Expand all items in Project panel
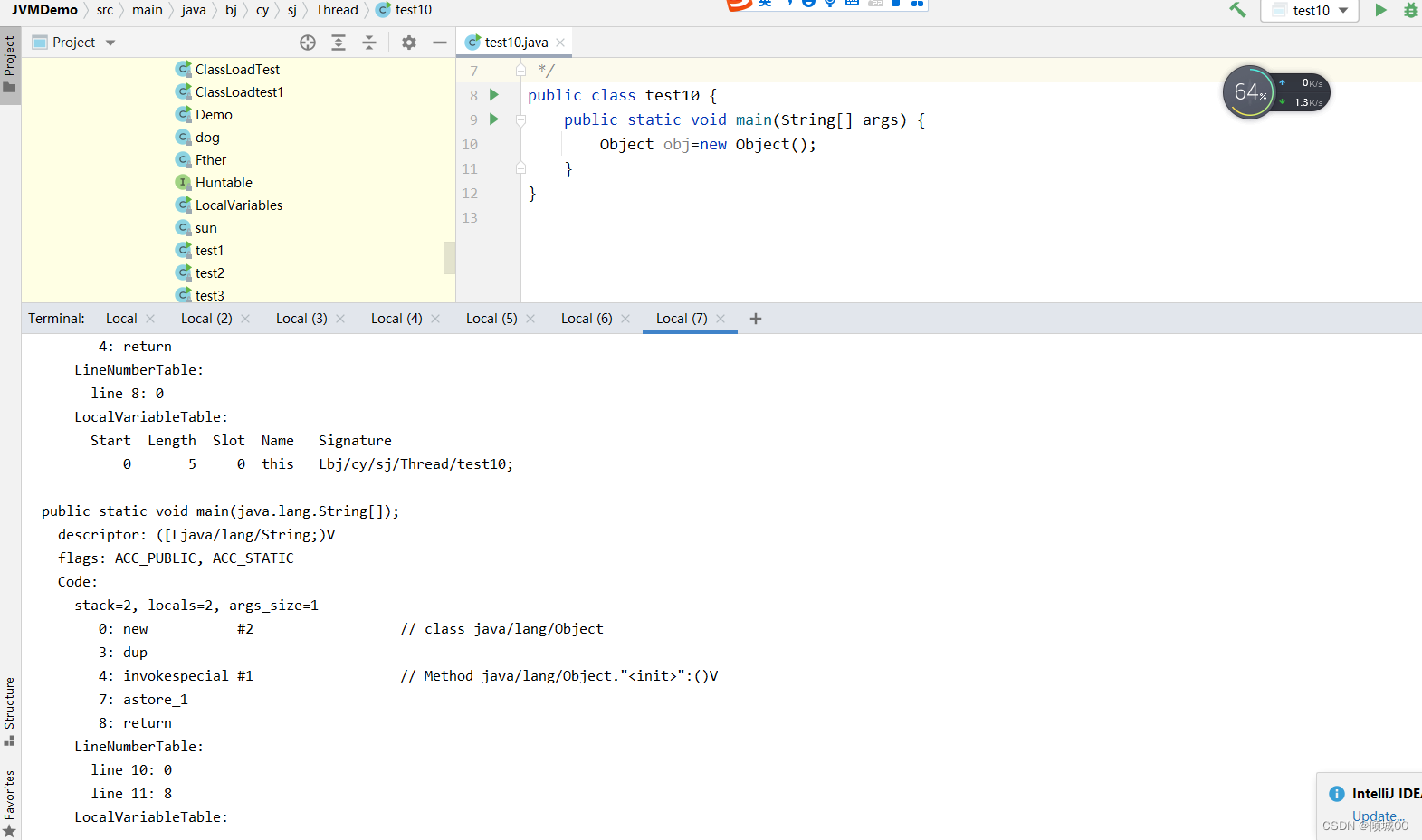Image resolution: width=1422 pixels, height=840 pixels. pyautogui.click(x=339, y=43)
